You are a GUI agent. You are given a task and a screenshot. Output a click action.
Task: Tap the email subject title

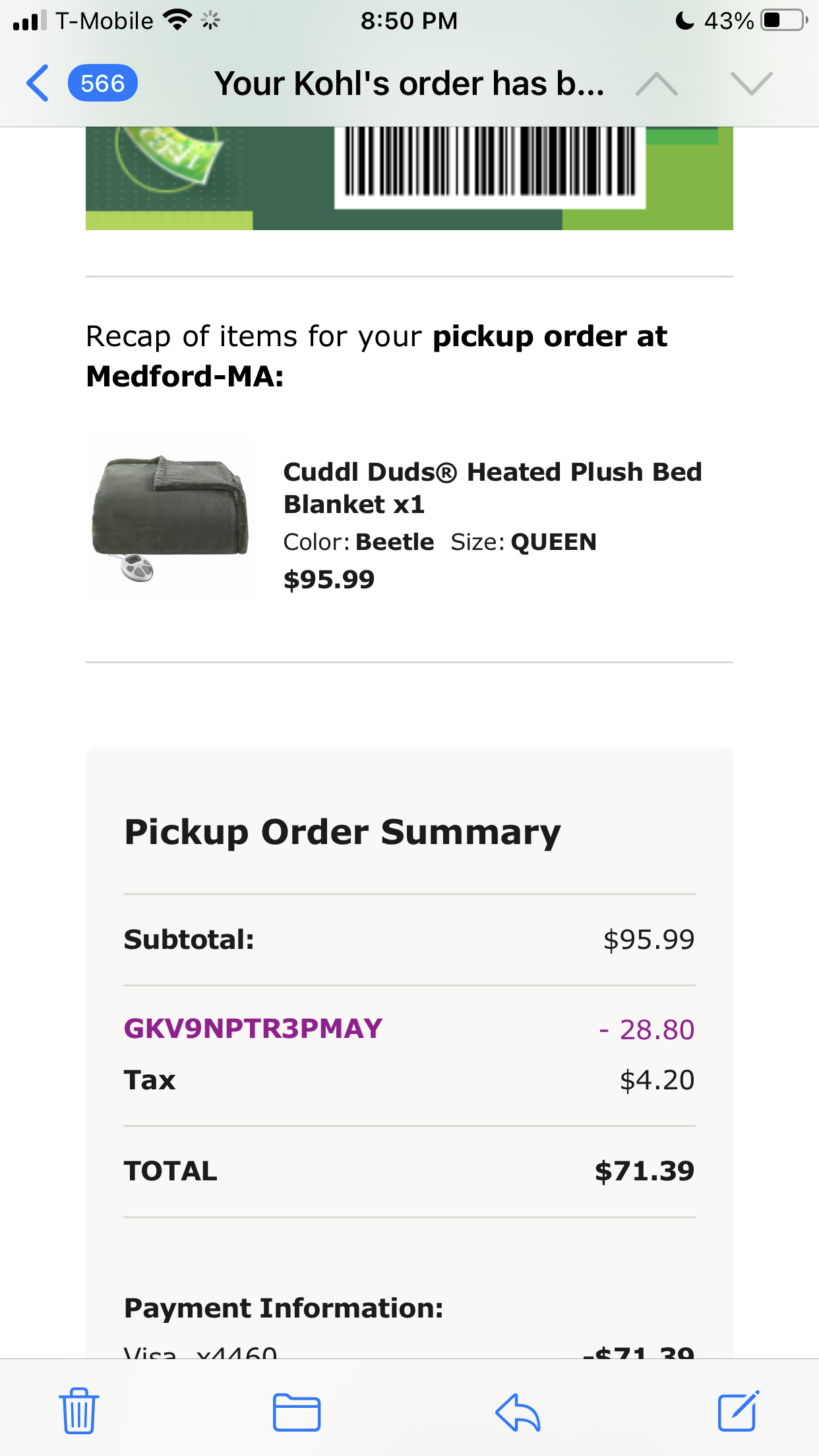click(x=409, y=84)
